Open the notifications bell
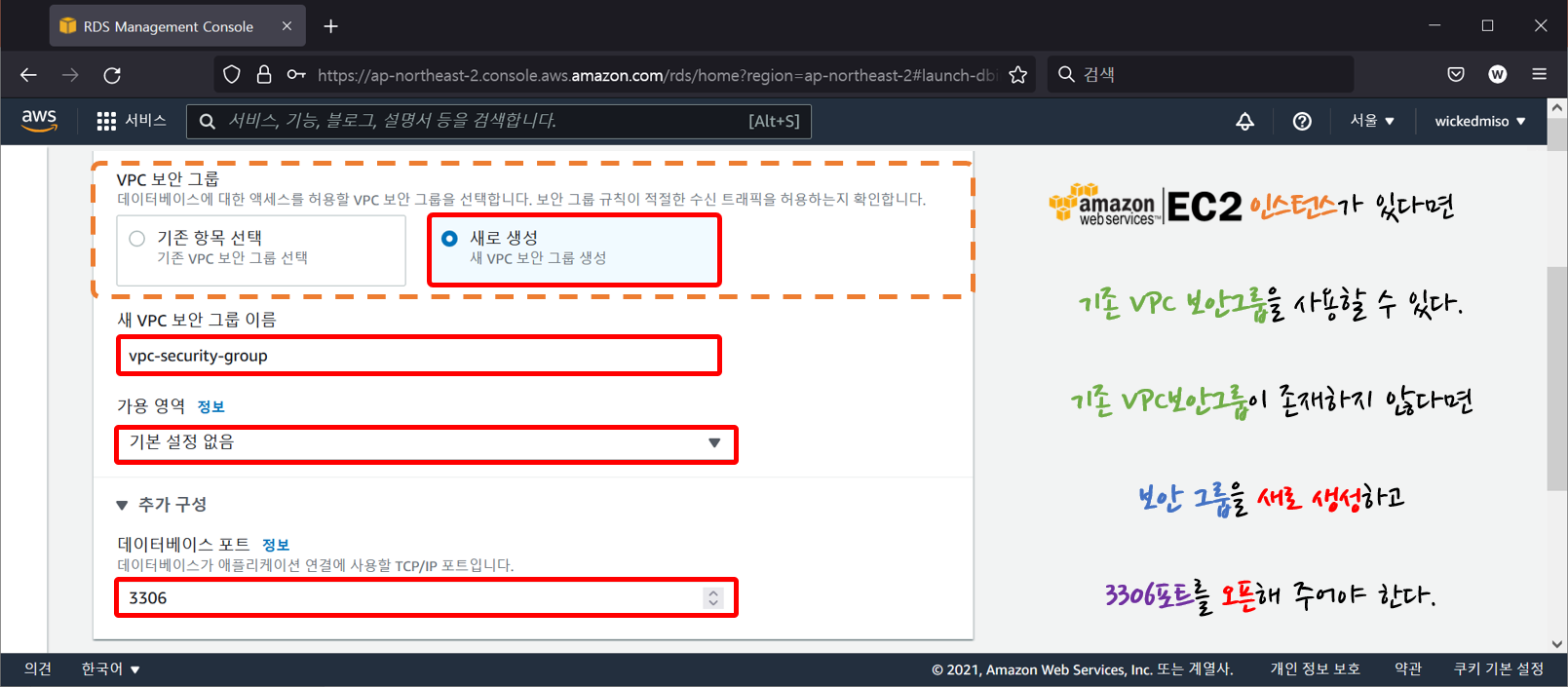Viewport: 1568px width, 687px height. click(x=1244, y=121)
